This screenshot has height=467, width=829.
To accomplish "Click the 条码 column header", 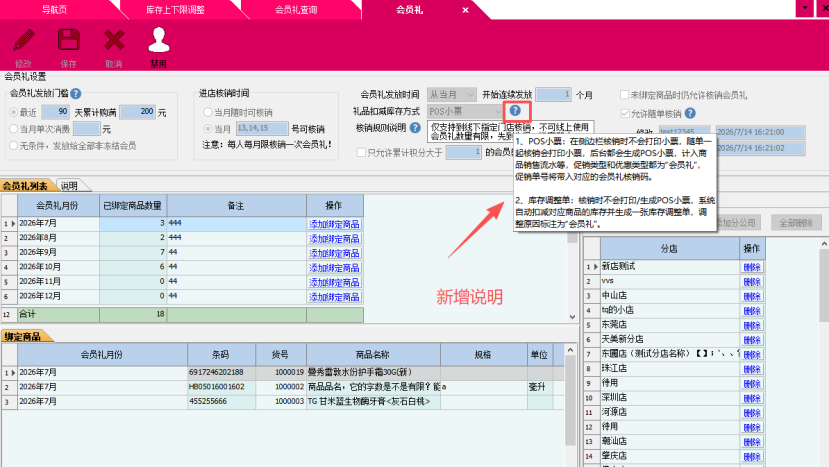I will pos(221,355).
